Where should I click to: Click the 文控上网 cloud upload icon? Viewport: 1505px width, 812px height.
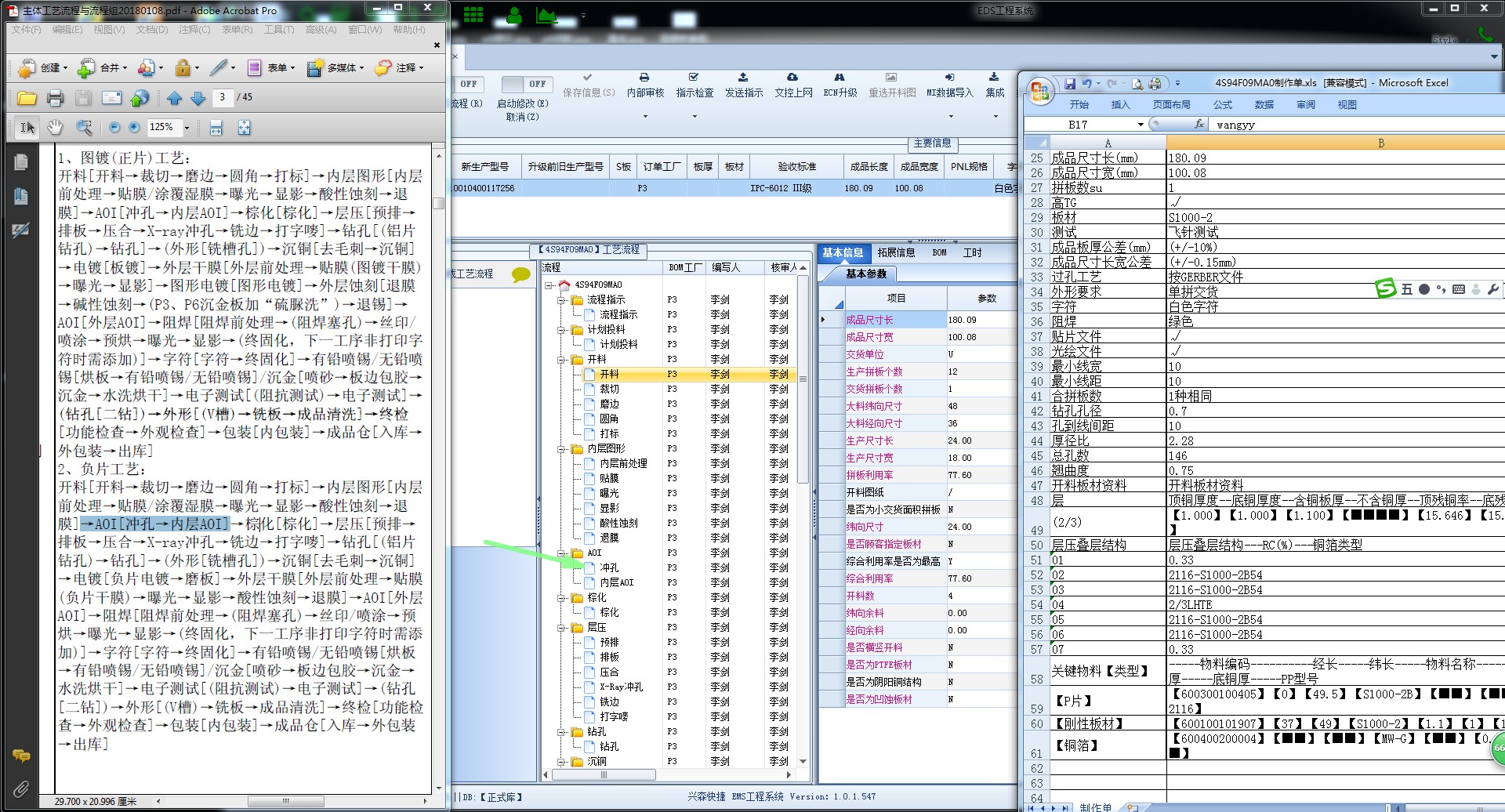(792, 85)
